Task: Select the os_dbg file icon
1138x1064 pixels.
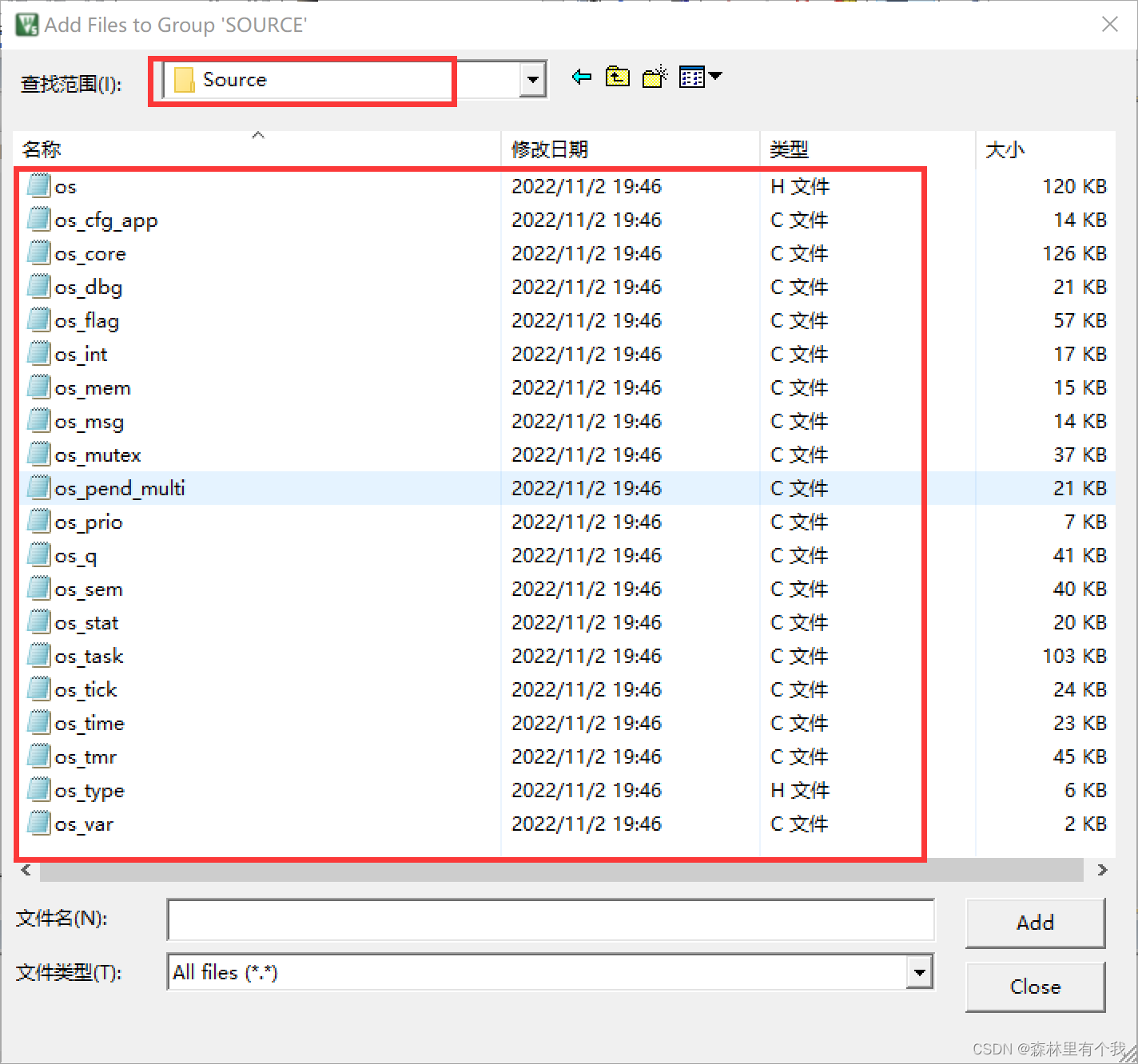Action: point(39,286)
